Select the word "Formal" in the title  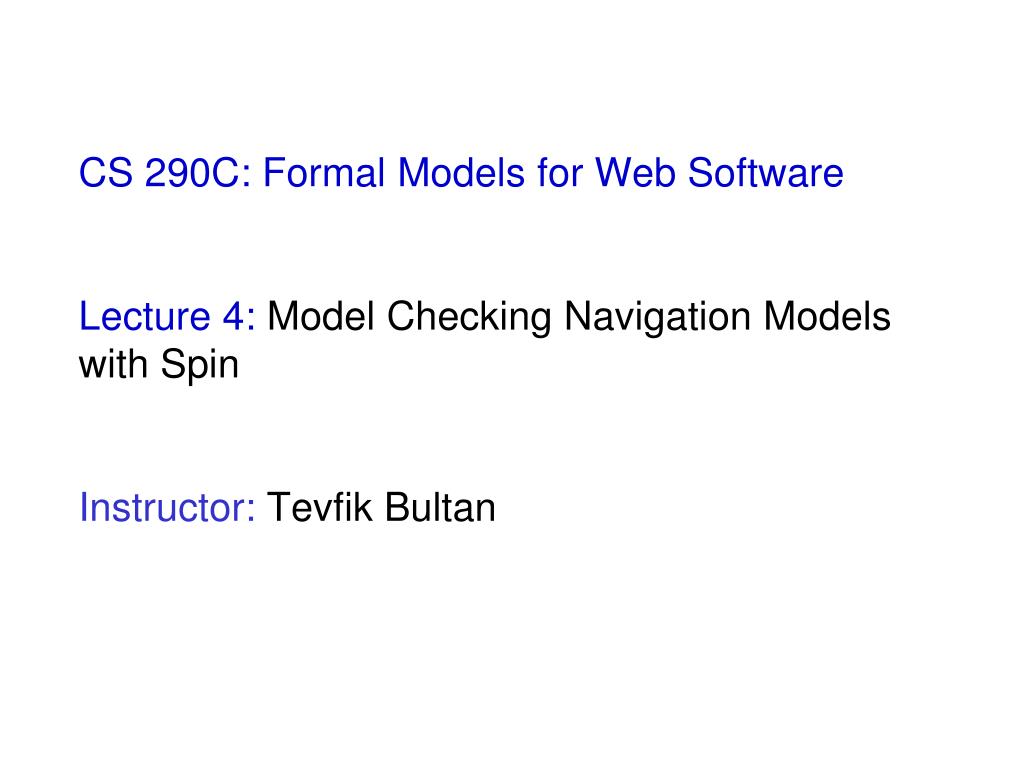pyautogui.click(x=324, y=173)
